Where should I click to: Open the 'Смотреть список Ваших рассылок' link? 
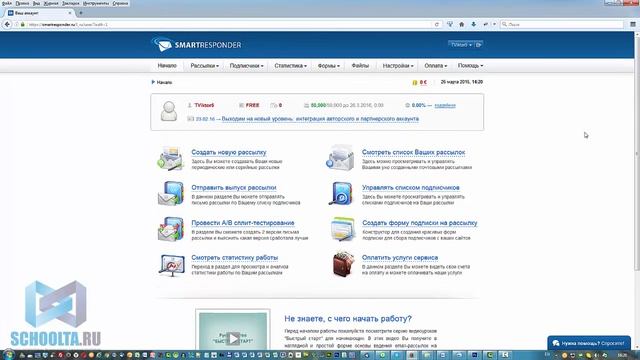coord(413,152)
